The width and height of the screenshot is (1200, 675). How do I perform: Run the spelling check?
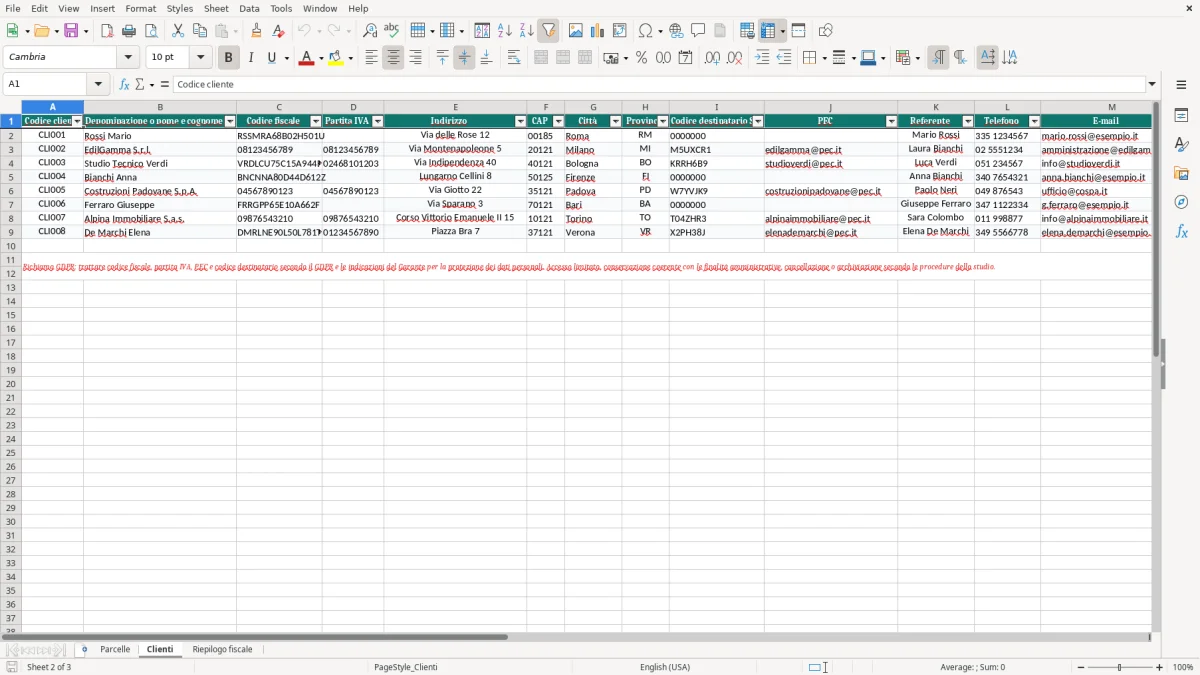(392, 31)
